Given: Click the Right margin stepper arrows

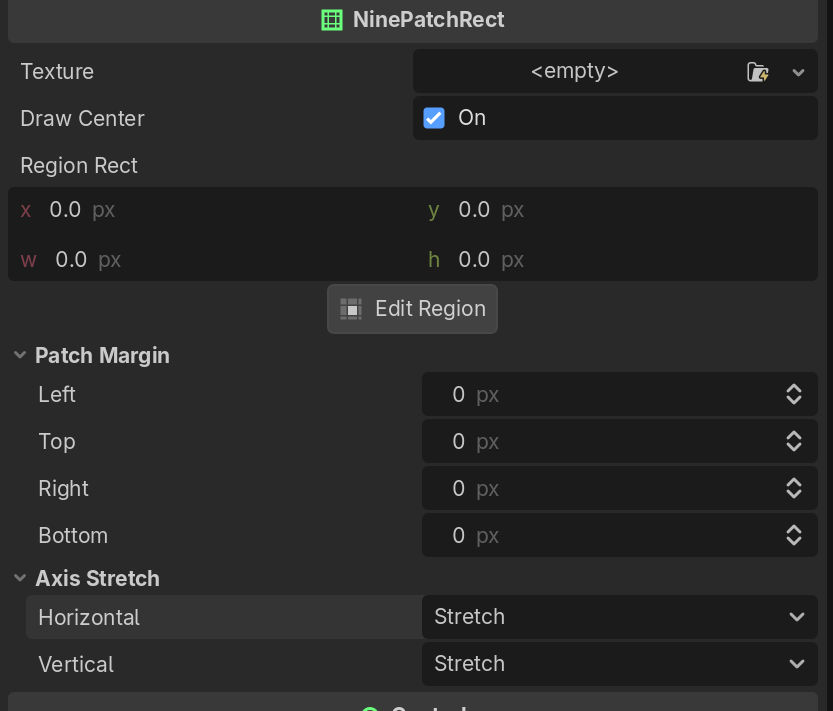Looking at the screenshot, I should [794, 489].
